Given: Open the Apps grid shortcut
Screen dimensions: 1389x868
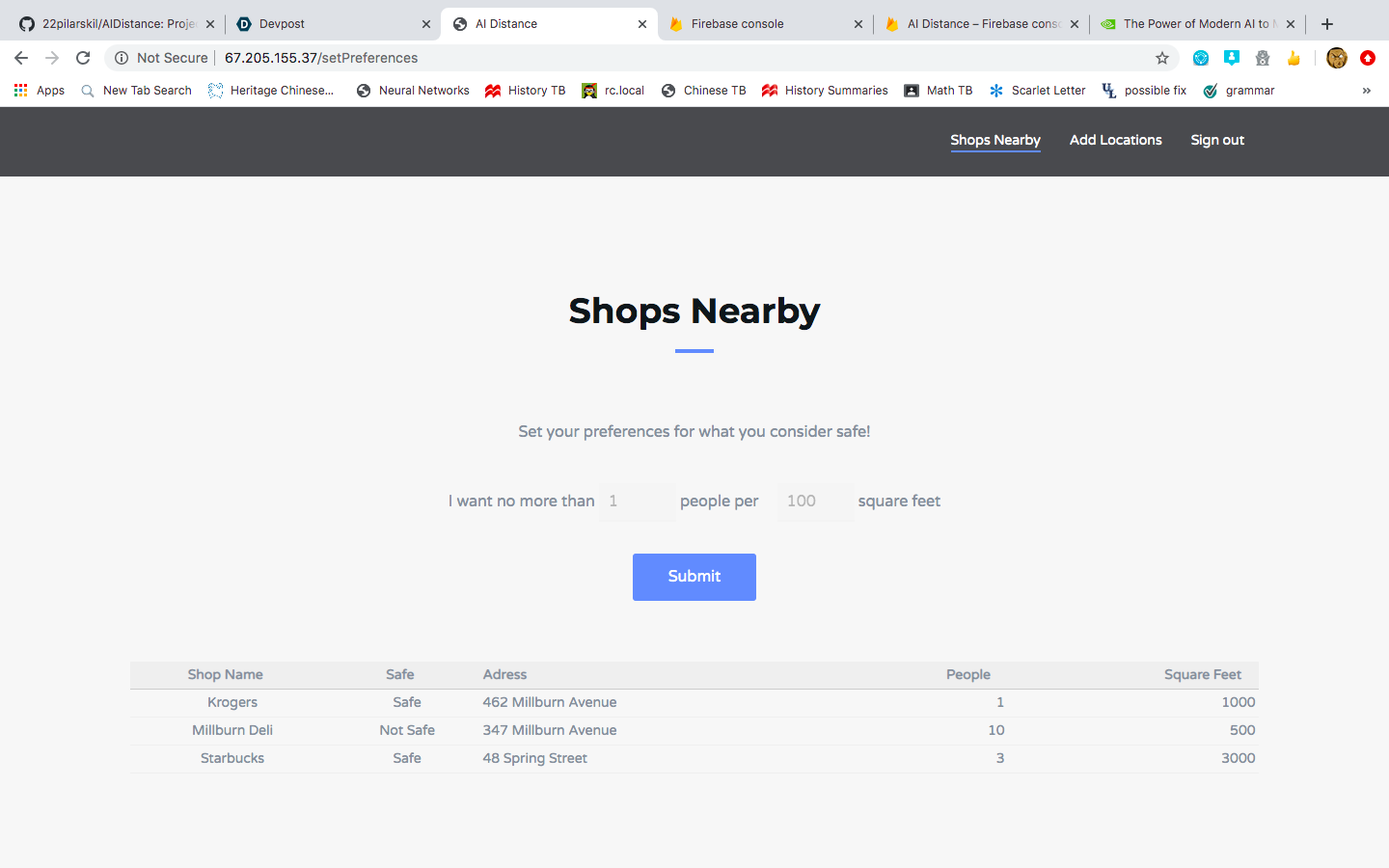Looking at the screenshot, I should click(40, 91).
